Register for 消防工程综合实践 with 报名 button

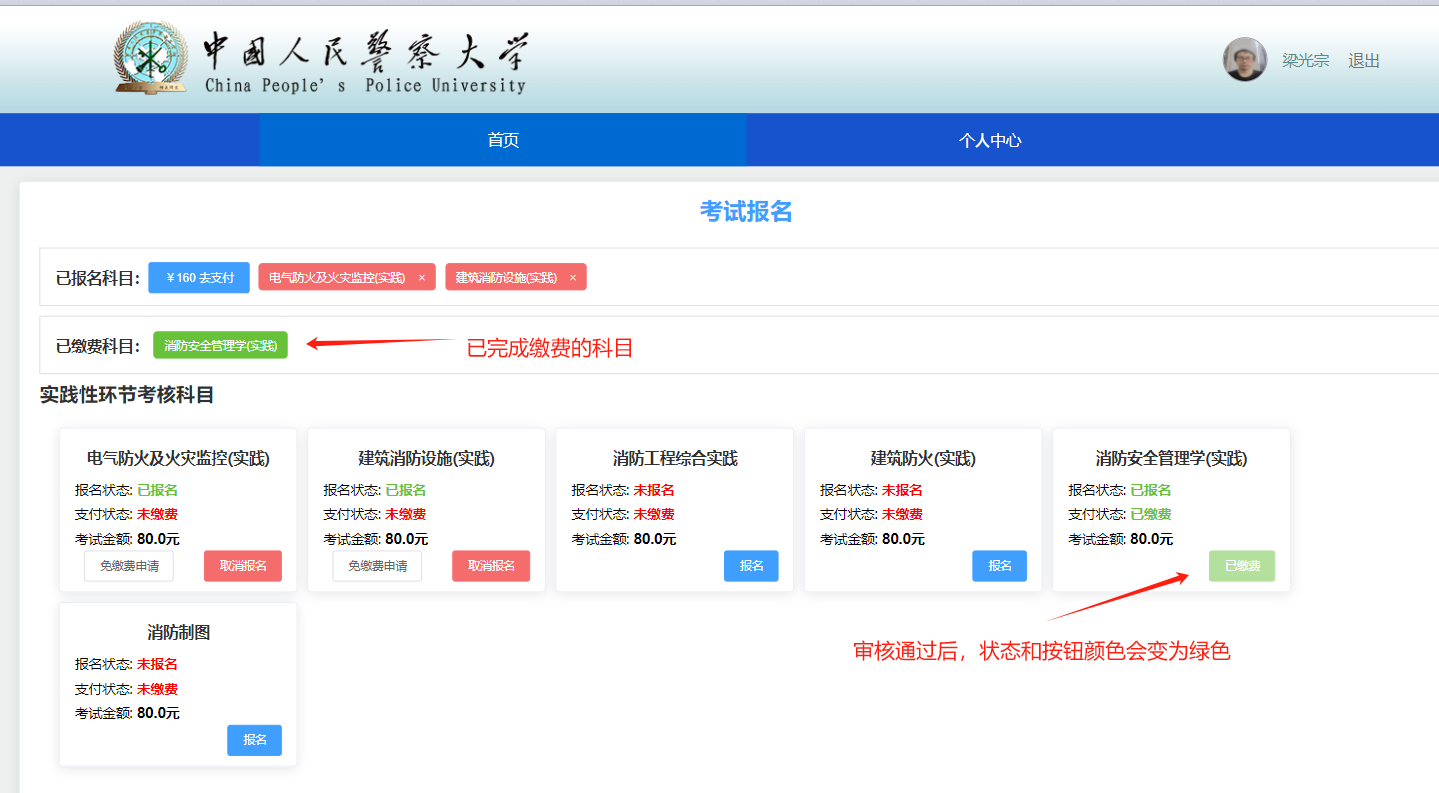tap(751, 566)
